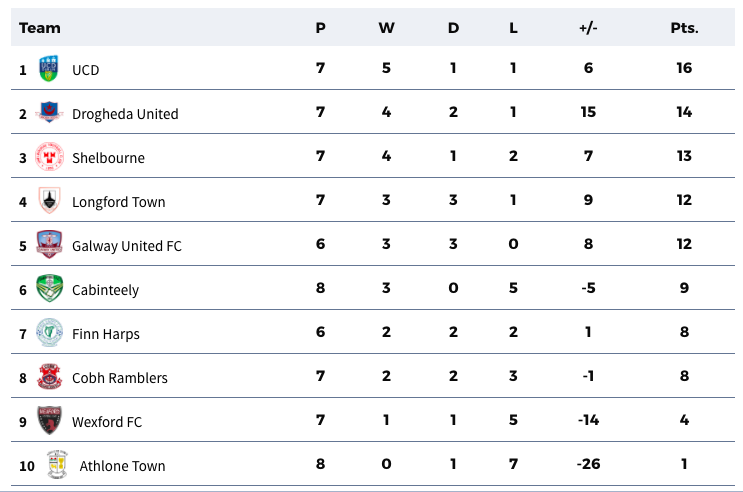
Task: Click the Cobh Ramblers crest
Action: click(x=49, y=376)
